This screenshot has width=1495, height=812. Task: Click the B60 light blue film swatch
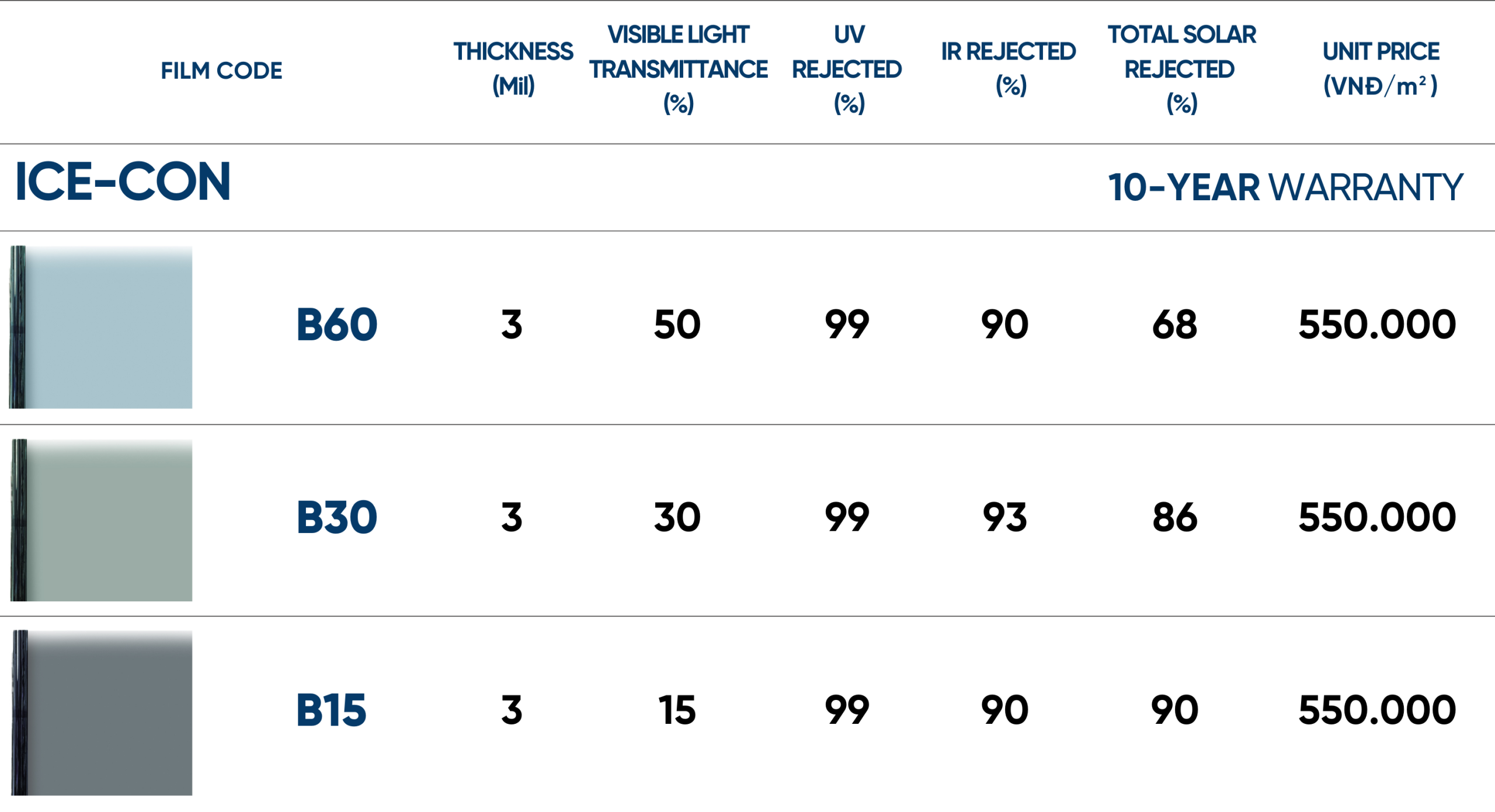[x=102, y=327]
